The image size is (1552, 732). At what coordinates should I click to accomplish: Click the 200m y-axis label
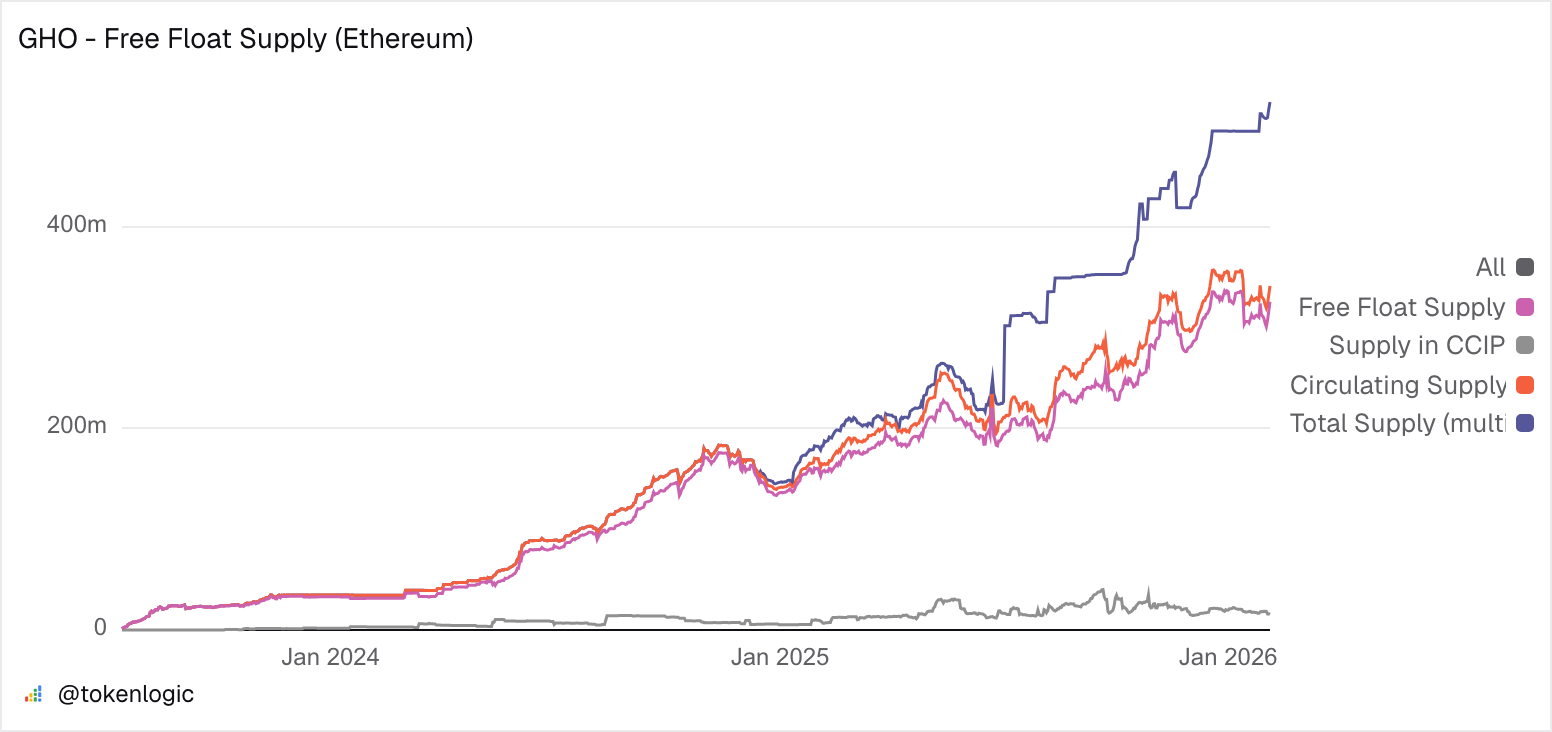(77, 427)
